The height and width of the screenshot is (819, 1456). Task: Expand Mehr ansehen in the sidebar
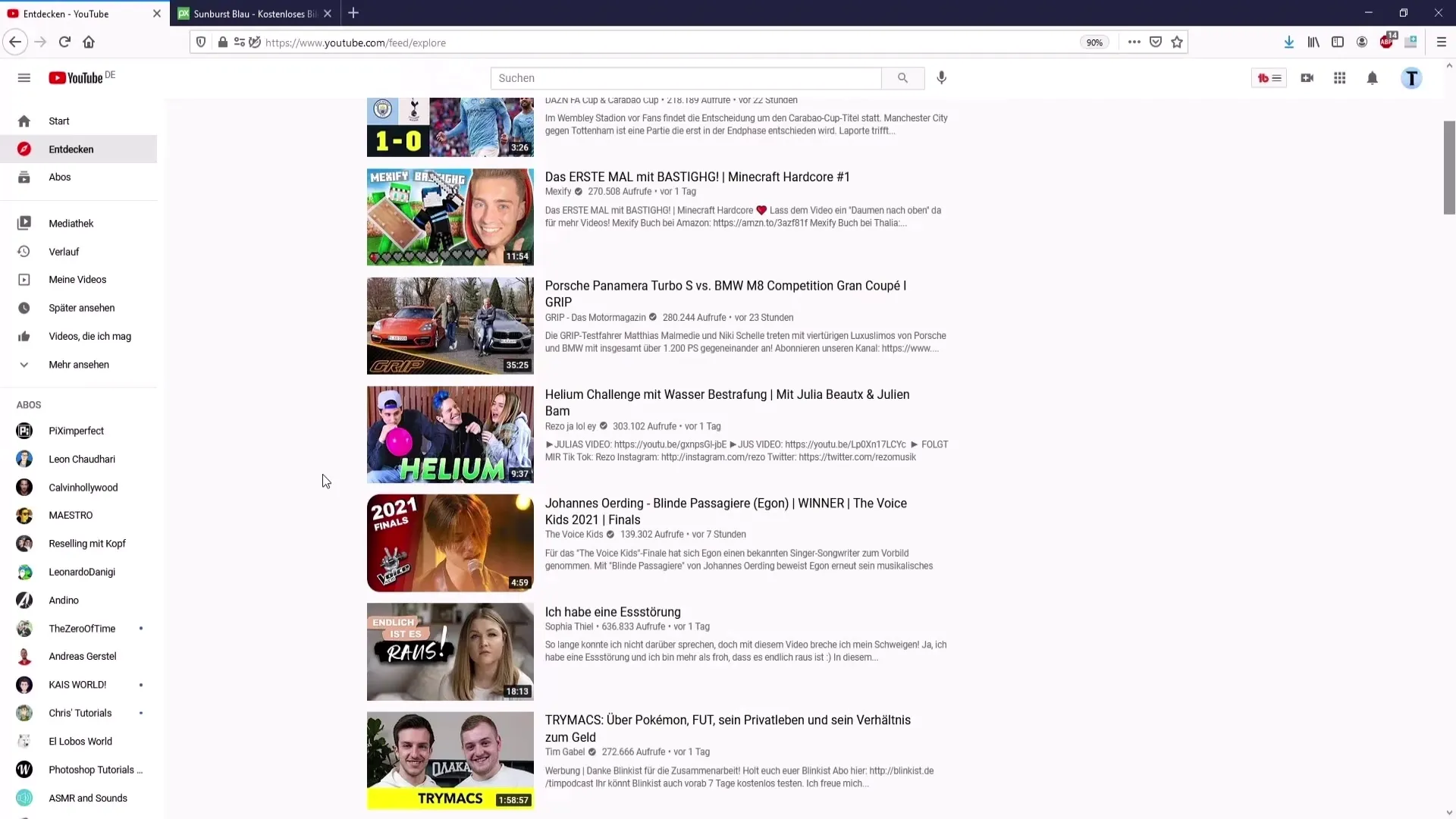(x=78, y=365)
